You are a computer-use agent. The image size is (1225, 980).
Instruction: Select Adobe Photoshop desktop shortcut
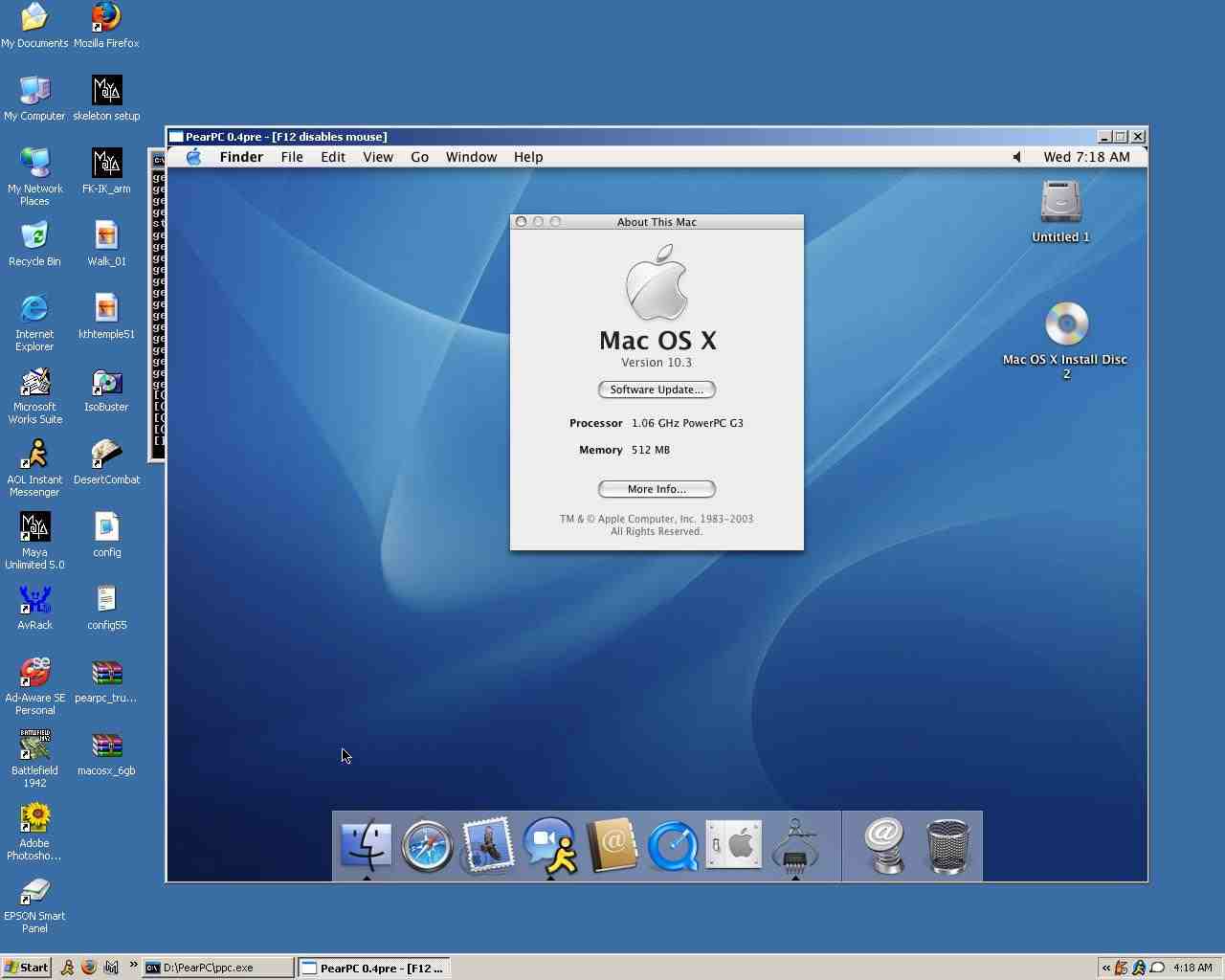34,831
